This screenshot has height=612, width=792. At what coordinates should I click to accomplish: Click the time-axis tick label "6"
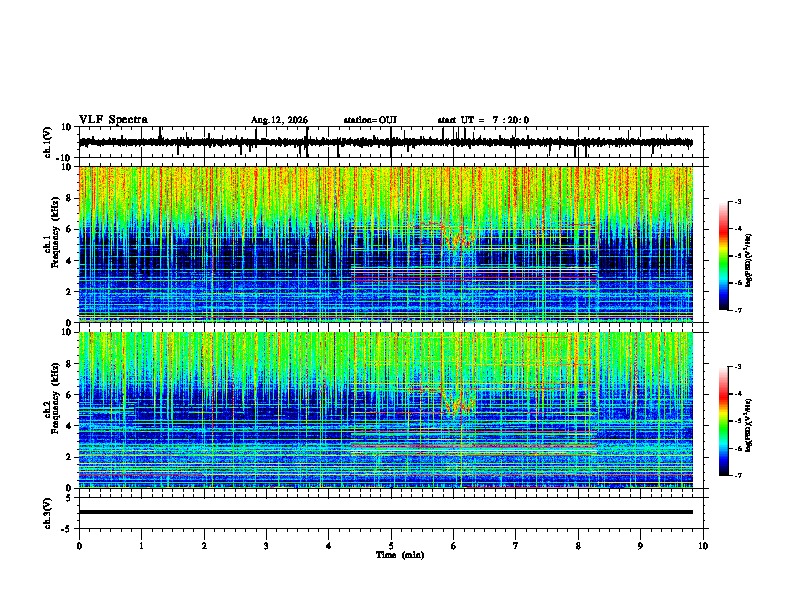pyautogui.click(x=454, y=546)
